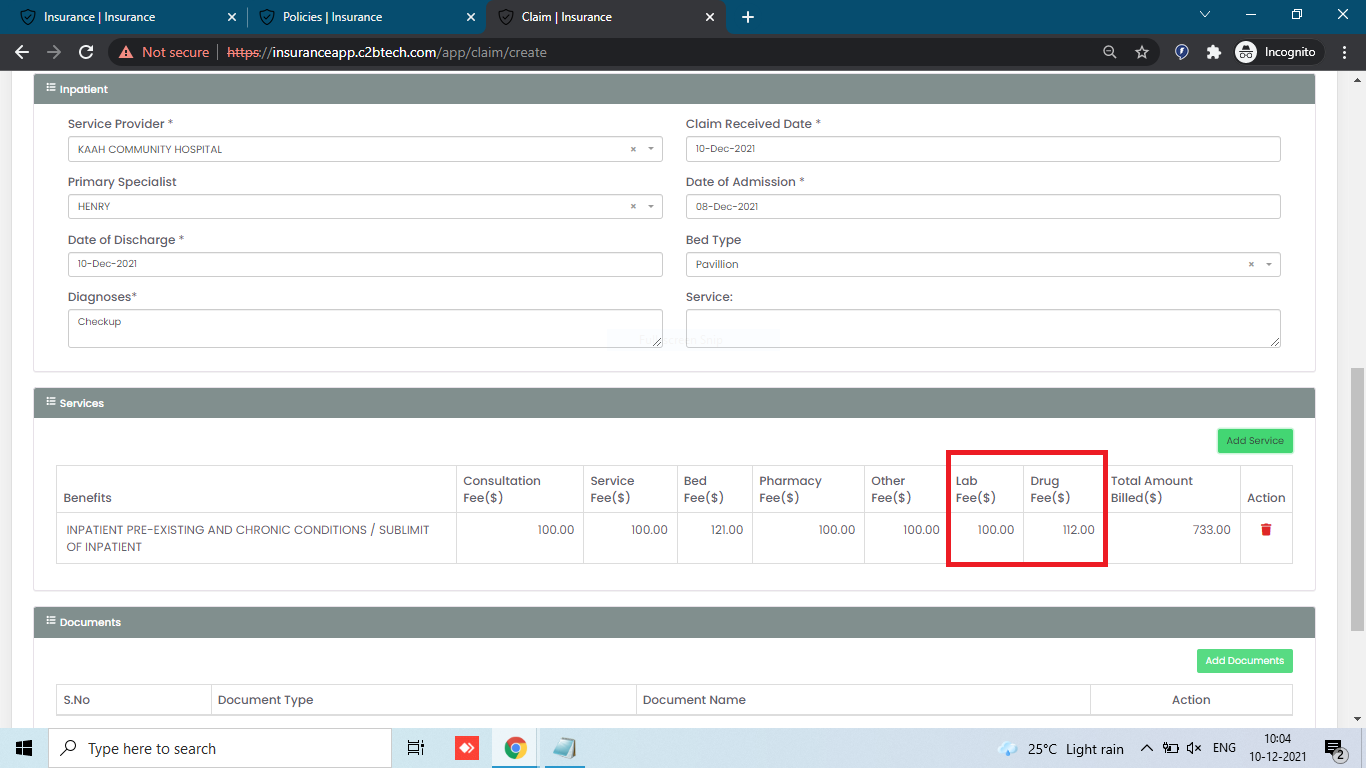Click the blue extension icon beside extensions
The height and width of the screenshot is (768, 1366).
pyautogui.click(x=1182, y=52)
